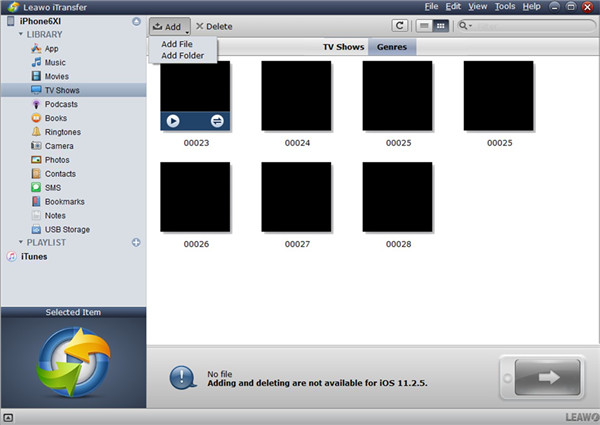
Task: Eject the iPhone6XI device
Action: point(136,21)
